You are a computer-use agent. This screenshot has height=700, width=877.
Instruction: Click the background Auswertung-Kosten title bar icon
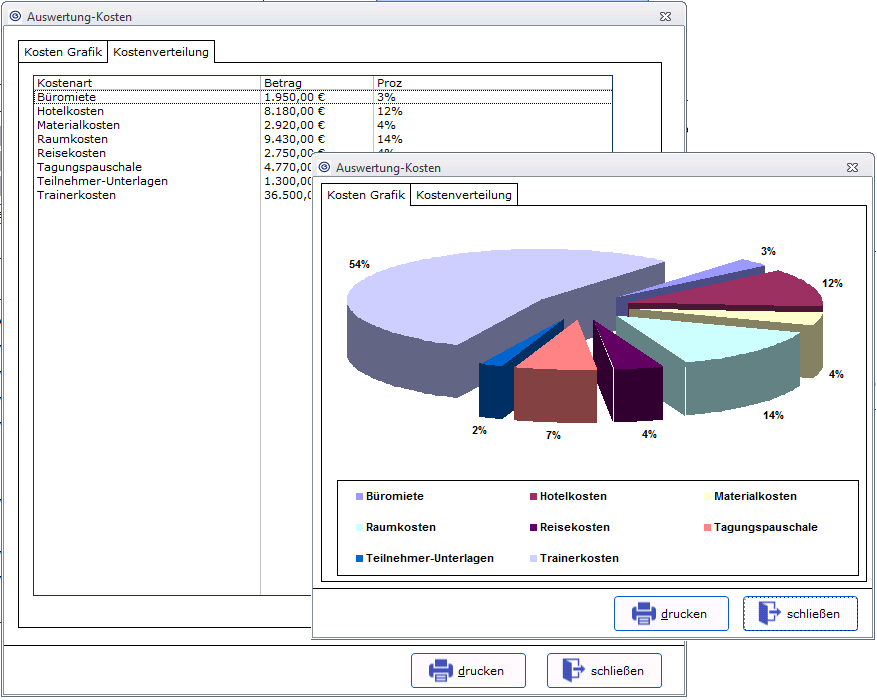coord(14,16)
